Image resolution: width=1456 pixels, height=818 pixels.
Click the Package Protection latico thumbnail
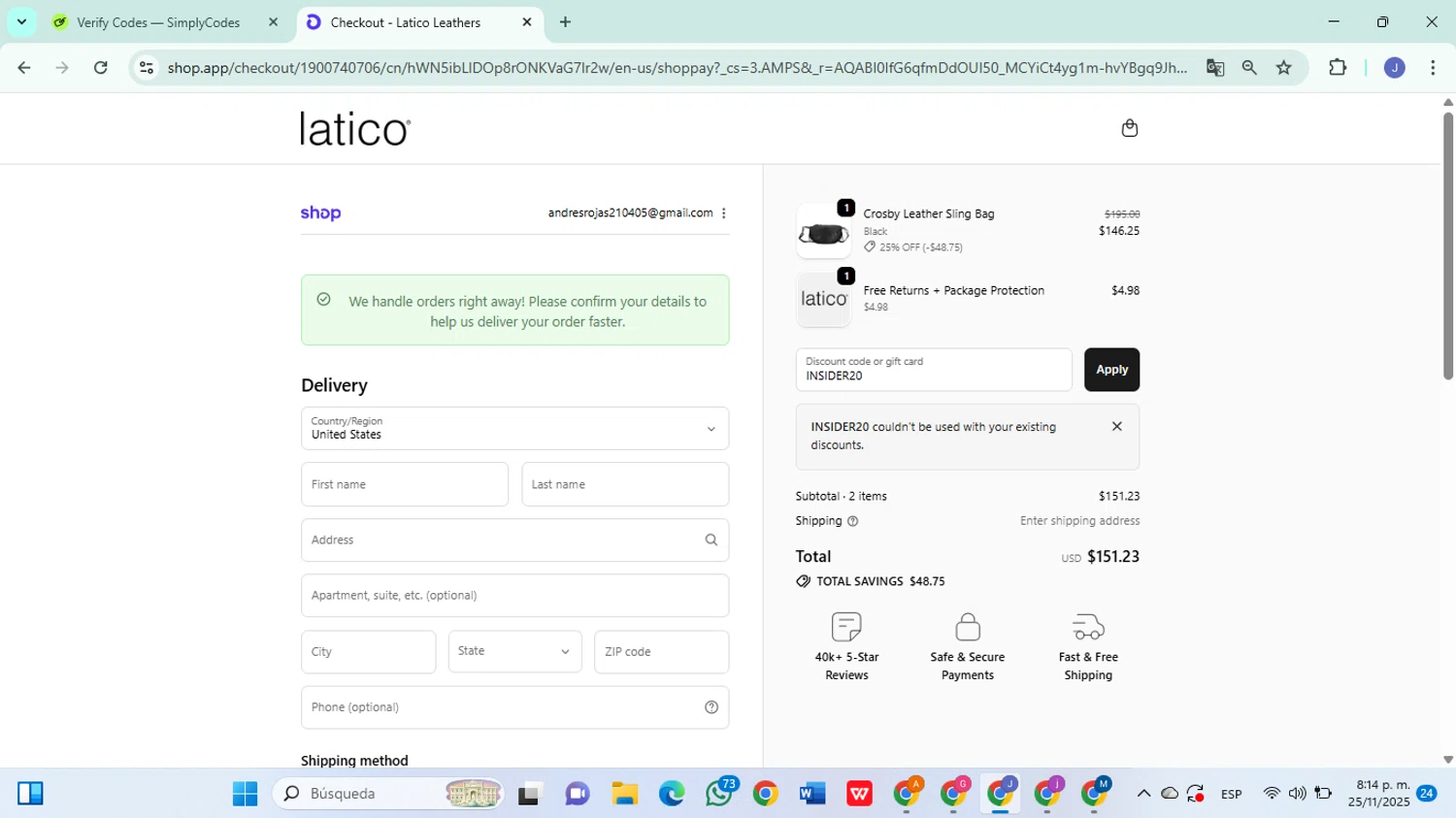(x=823, y=299)
